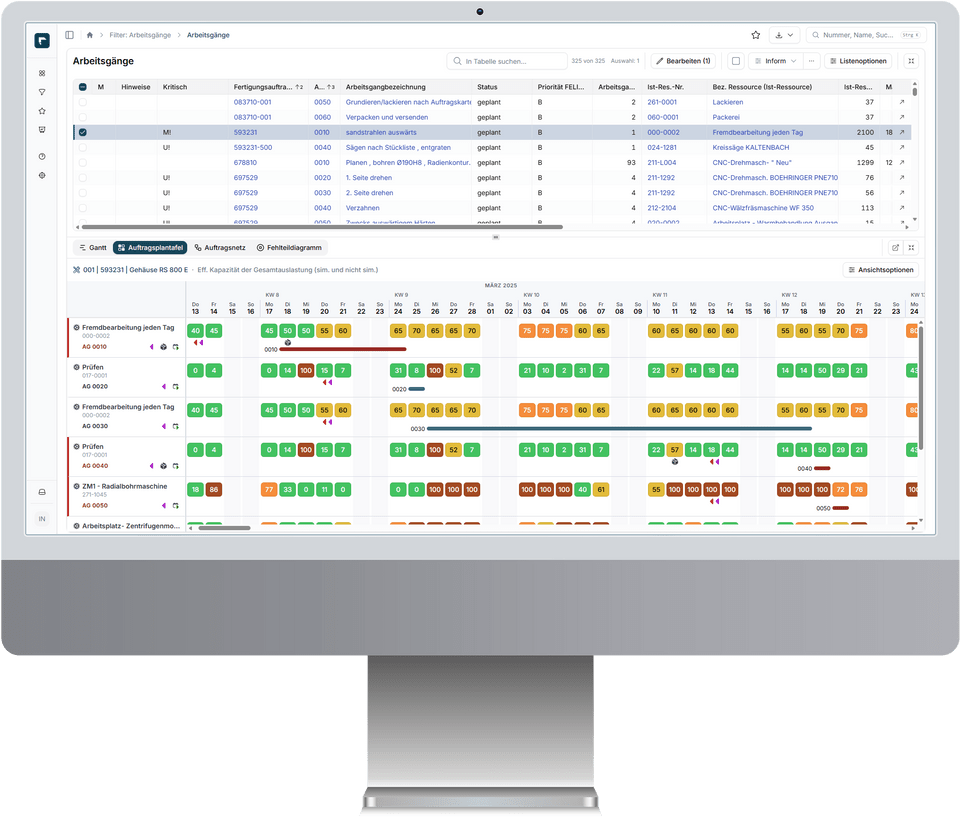
Task: Click the calendar icon in AG 0050 row
Action: 176,506
